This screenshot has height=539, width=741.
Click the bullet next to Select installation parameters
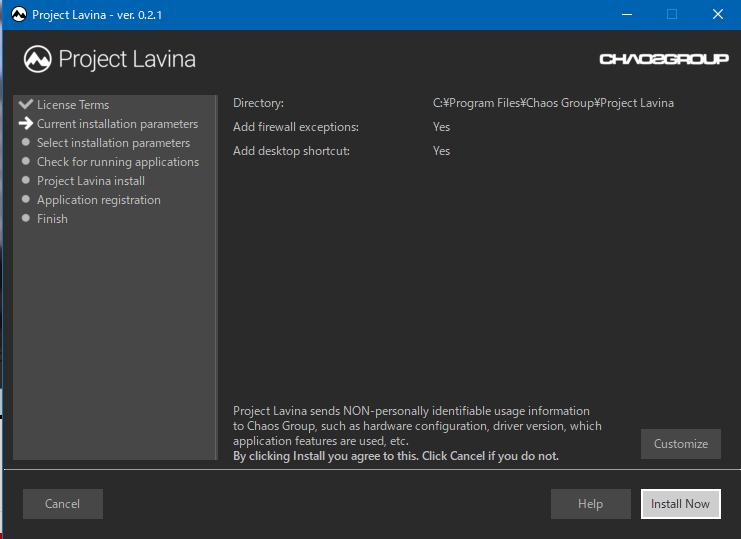(26, 142)
